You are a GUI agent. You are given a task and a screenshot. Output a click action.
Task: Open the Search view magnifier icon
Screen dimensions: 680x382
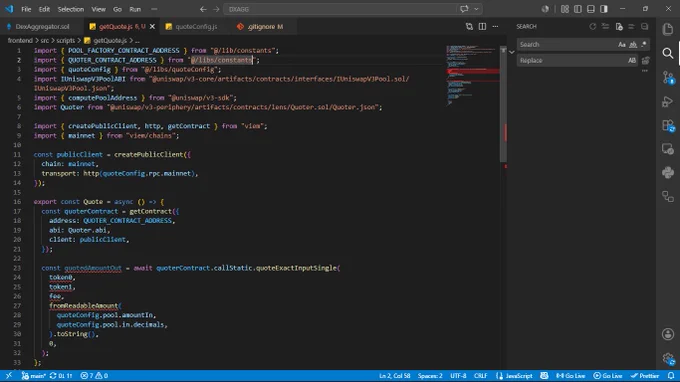coord(668,53)
